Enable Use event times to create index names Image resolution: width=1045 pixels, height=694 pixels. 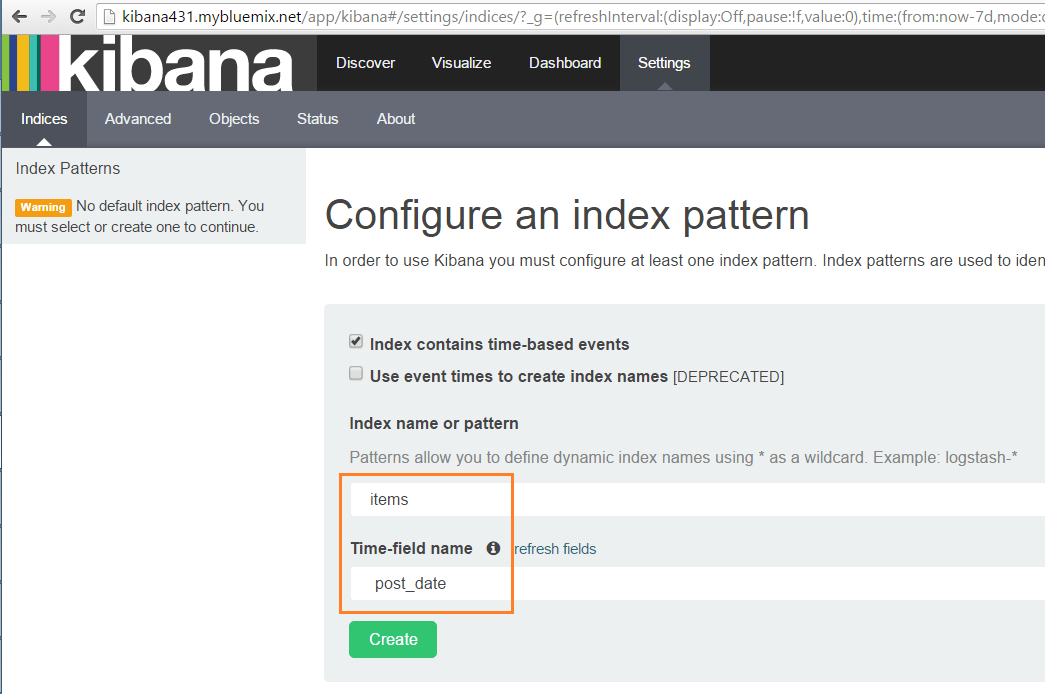click(355, 373)
